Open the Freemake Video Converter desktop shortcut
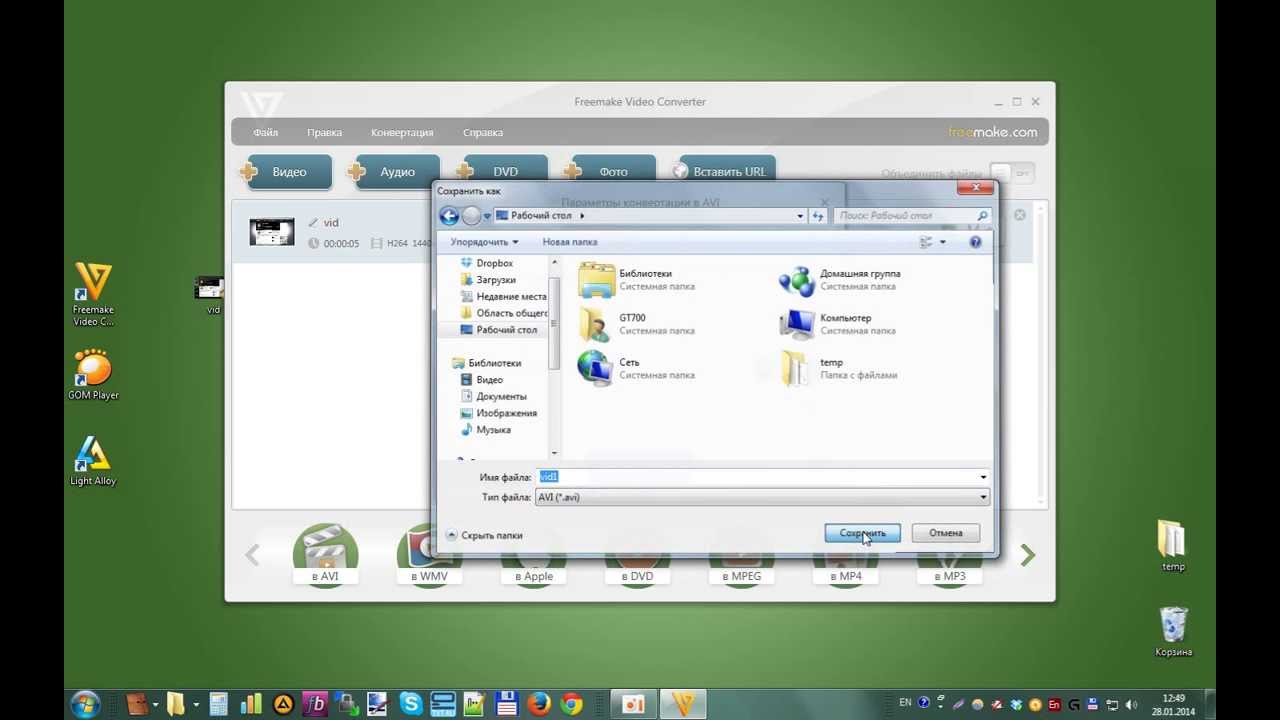 tap(93, 295)
